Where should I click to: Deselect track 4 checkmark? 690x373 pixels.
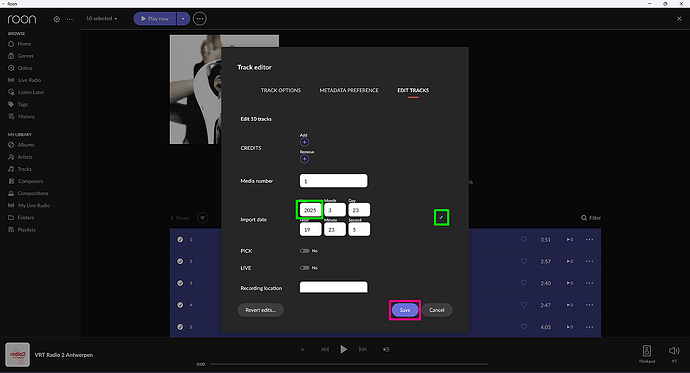coord(180,305)
